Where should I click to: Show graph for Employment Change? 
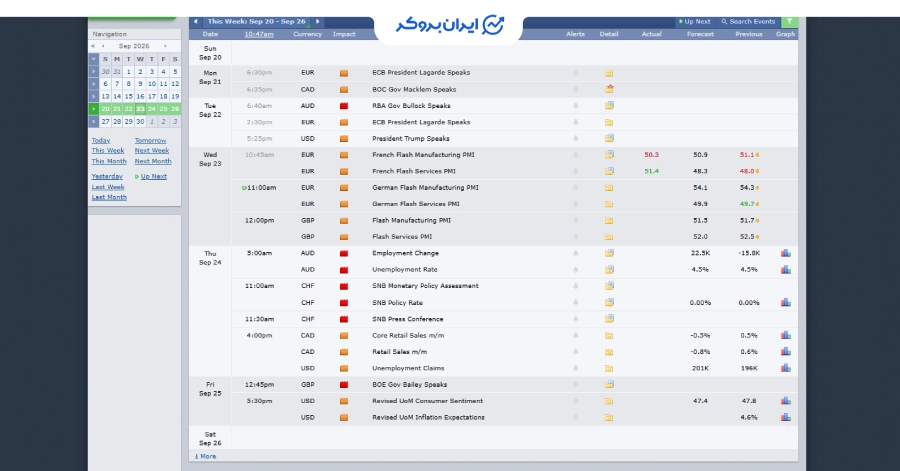click(786, 253)
